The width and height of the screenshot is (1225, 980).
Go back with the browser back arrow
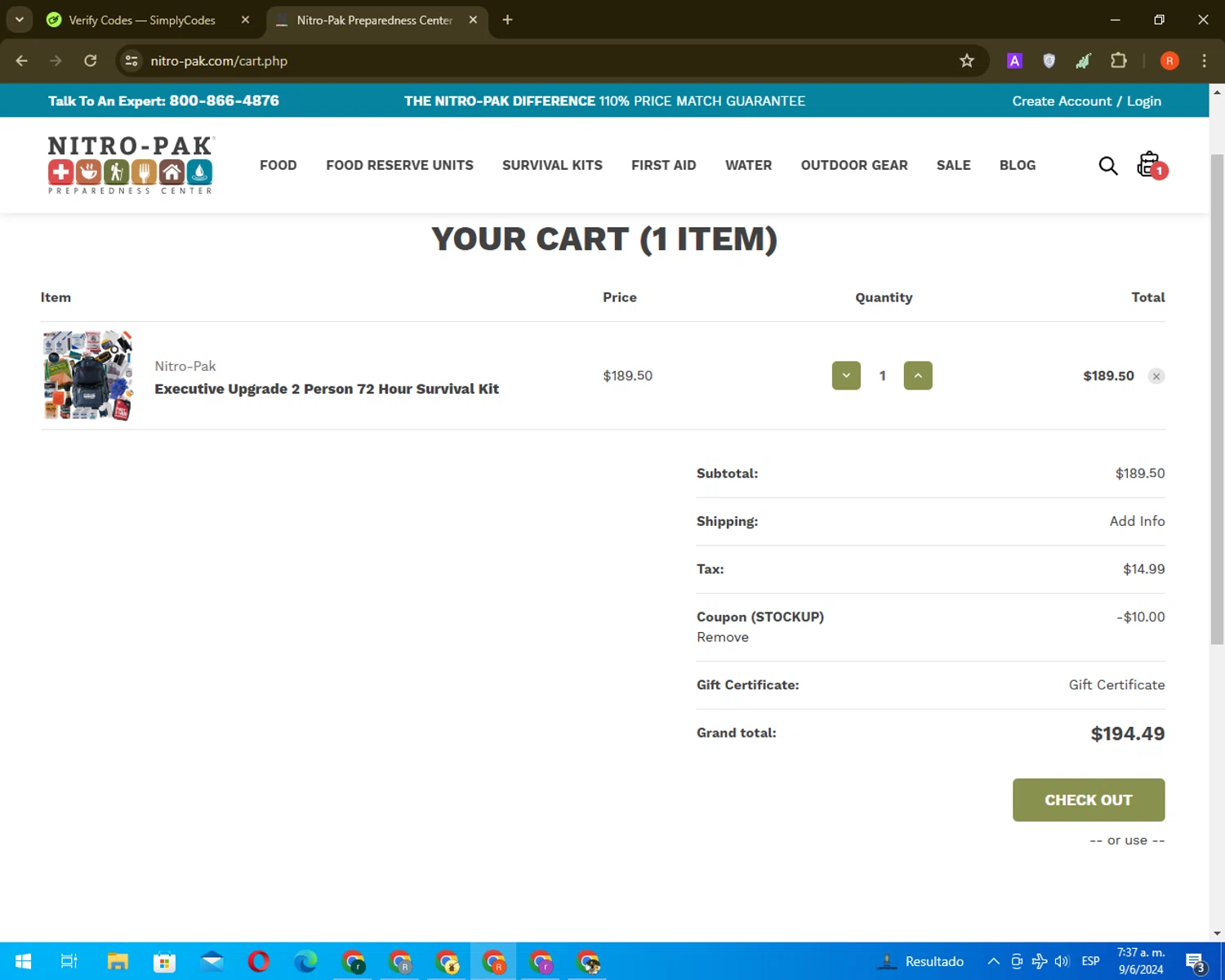pos(22,60)
